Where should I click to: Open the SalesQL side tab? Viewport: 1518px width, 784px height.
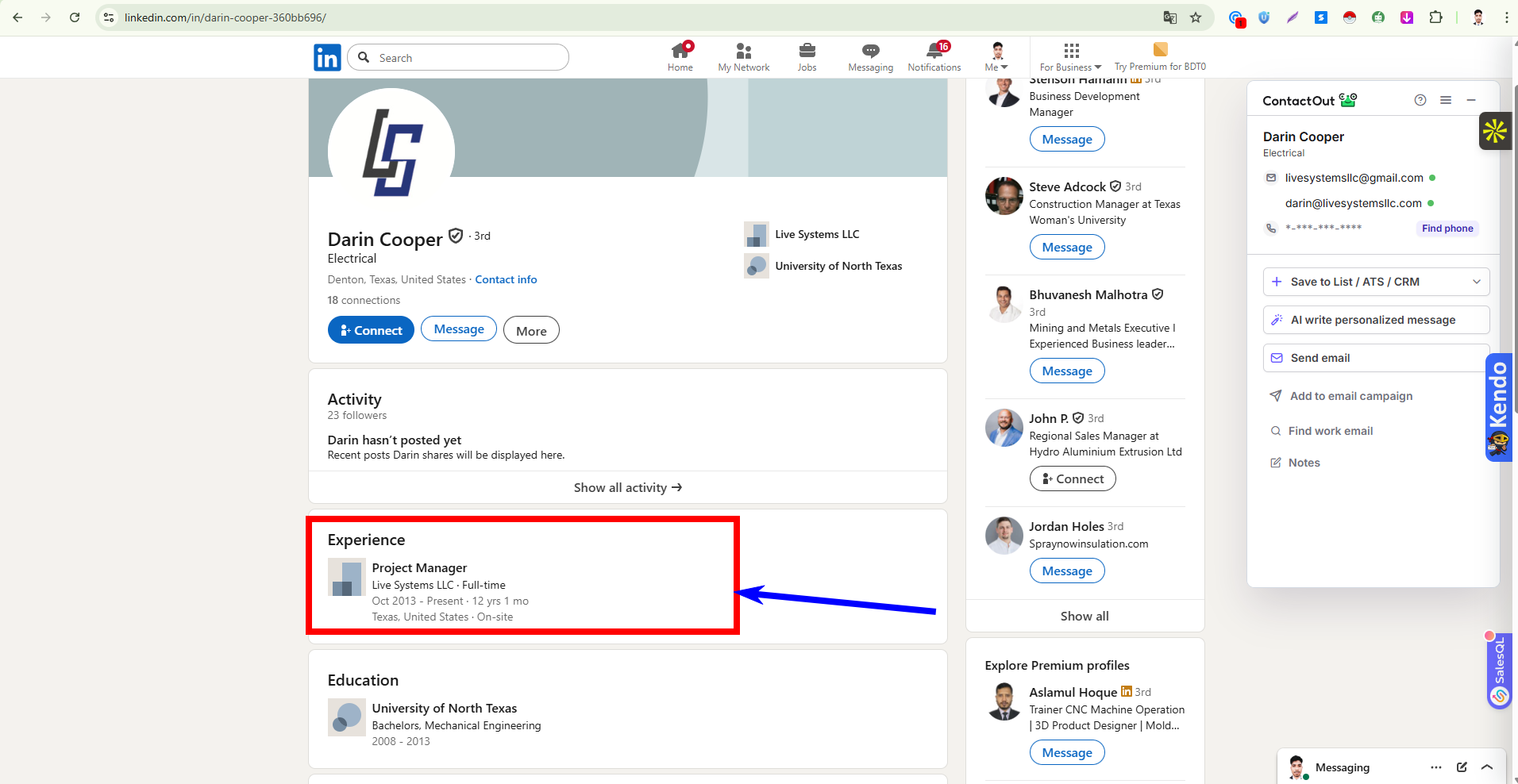pyautogui.click(x=1499, y=671)
